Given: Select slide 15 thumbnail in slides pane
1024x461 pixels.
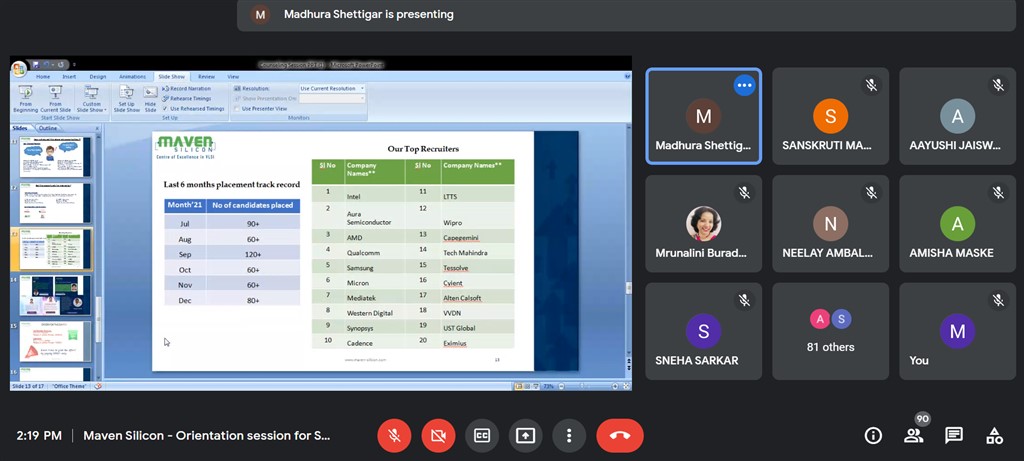Looking at the screenshot, I should [55, 342].
